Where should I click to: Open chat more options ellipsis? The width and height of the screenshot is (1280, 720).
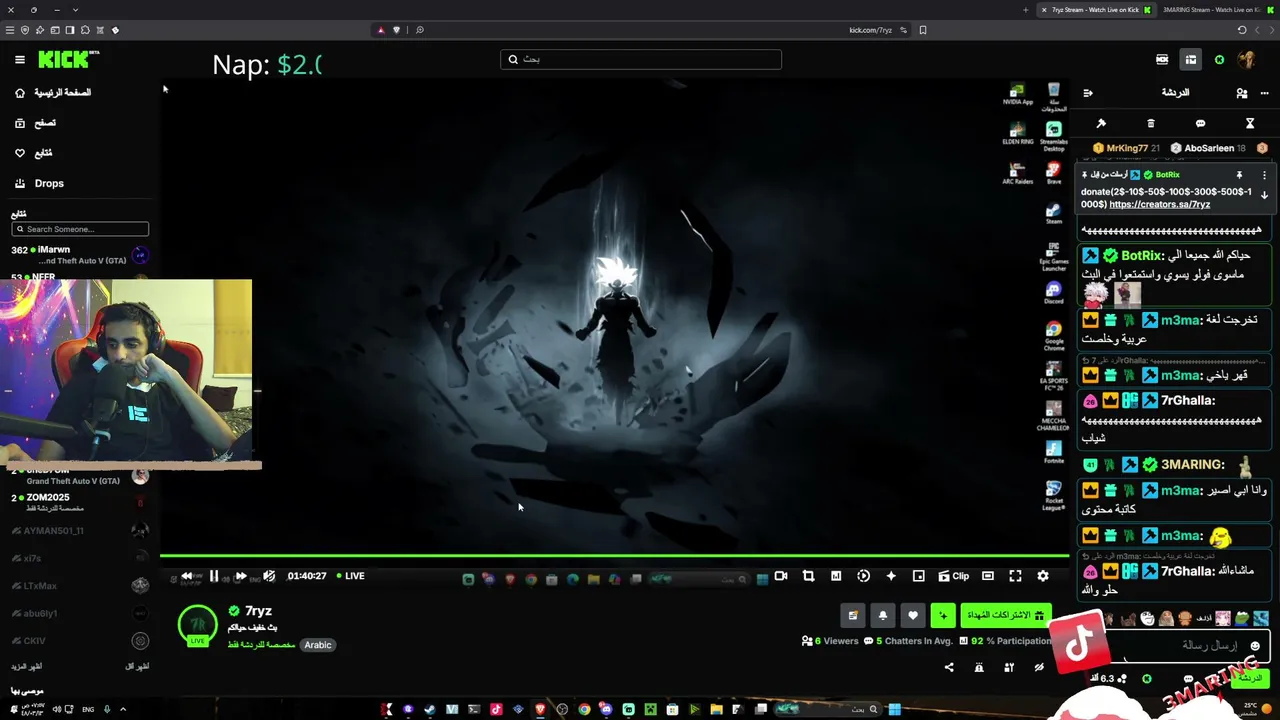1265,93
